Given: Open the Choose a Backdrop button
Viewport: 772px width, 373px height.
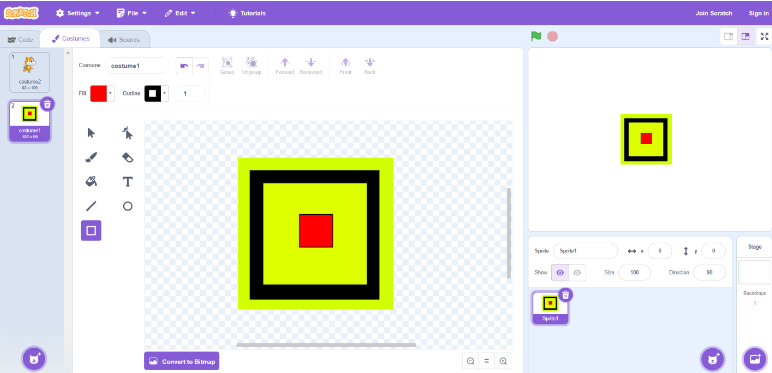Looking at the screenshot, I should tap(755, 359).
